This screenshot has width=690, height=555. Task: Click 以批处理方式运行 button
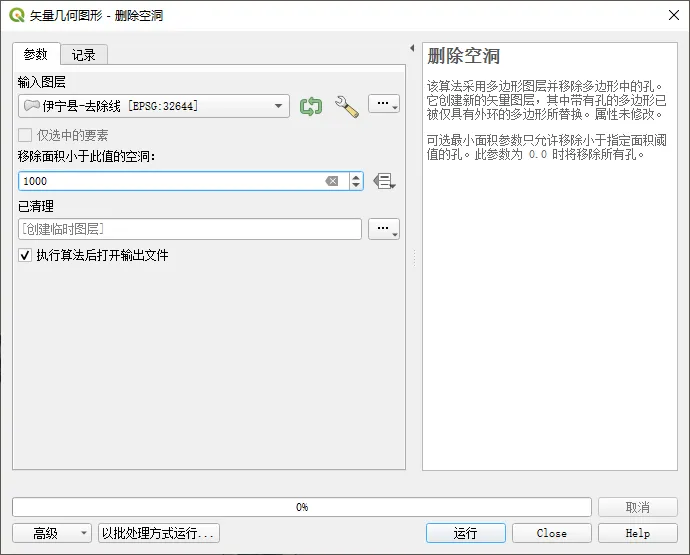158,533
